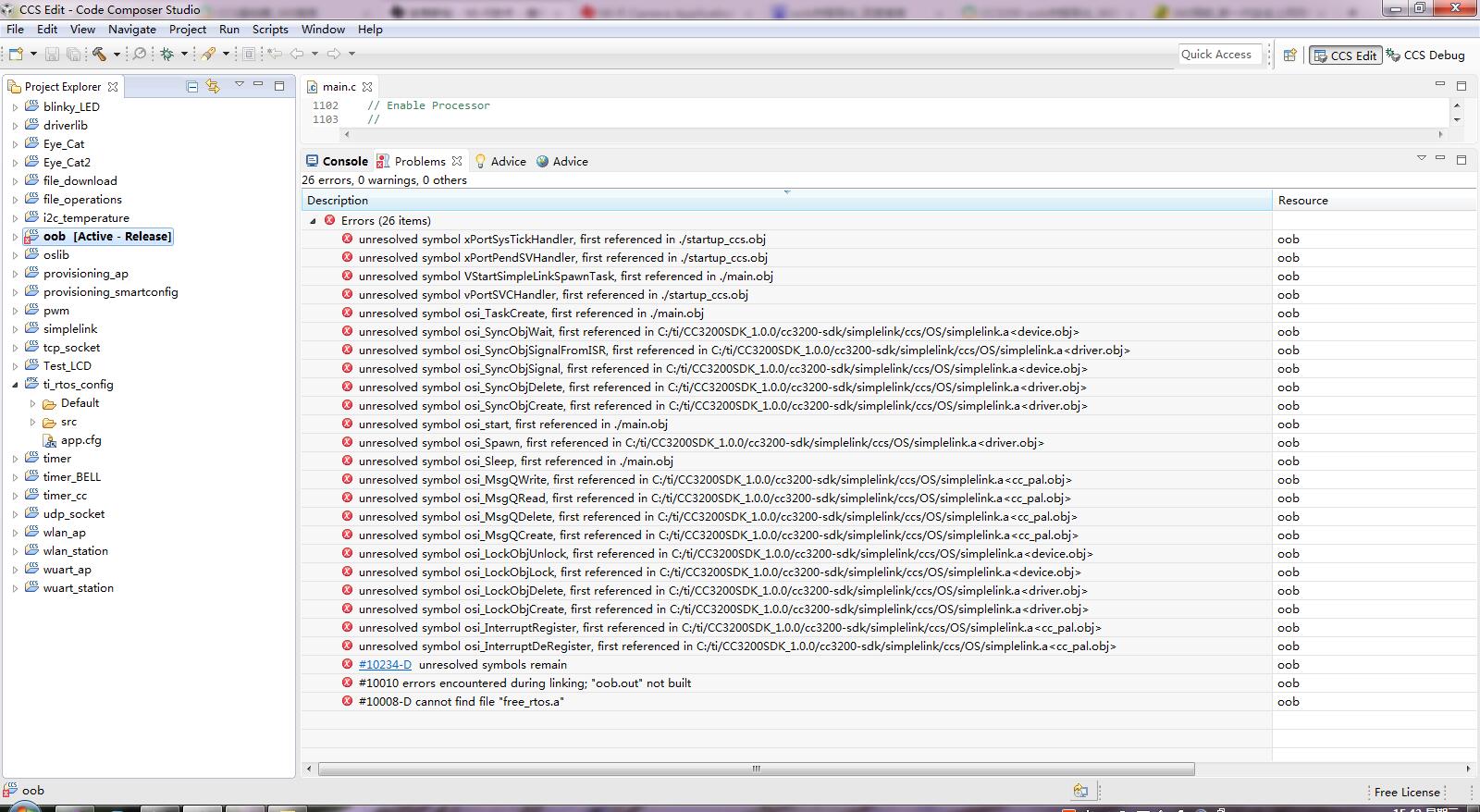Image resolution: width=1480 pixels, height=812 pixels.
Task: Click the flash/load pen toolbar icon
Action: [x=209, y=54]
